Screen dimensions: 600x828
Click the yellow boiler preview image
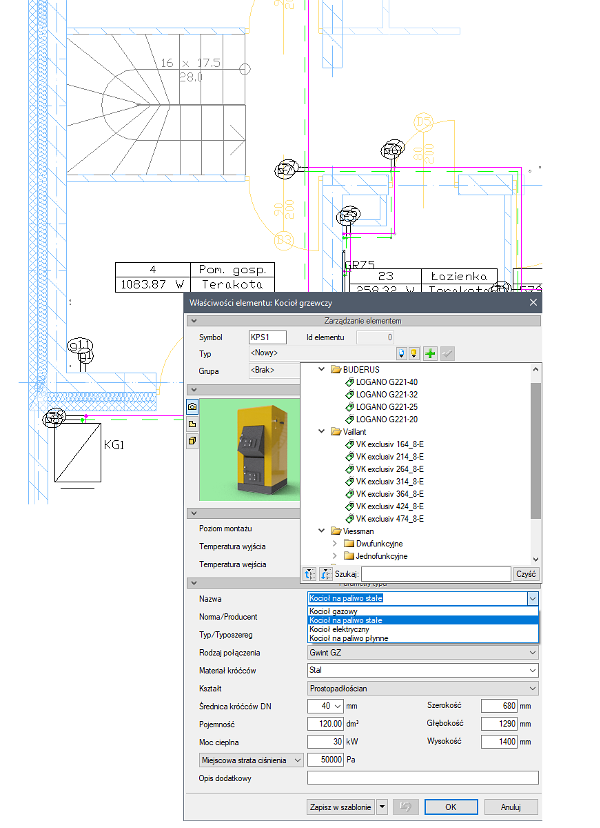pos(250,449)
